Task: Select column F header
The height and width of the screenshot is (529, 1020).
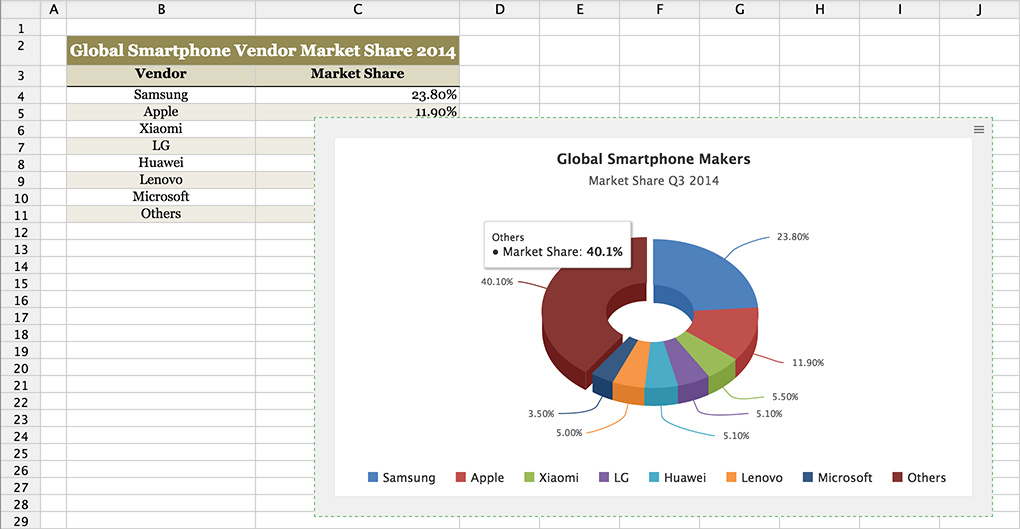Action: coord(659,9)
